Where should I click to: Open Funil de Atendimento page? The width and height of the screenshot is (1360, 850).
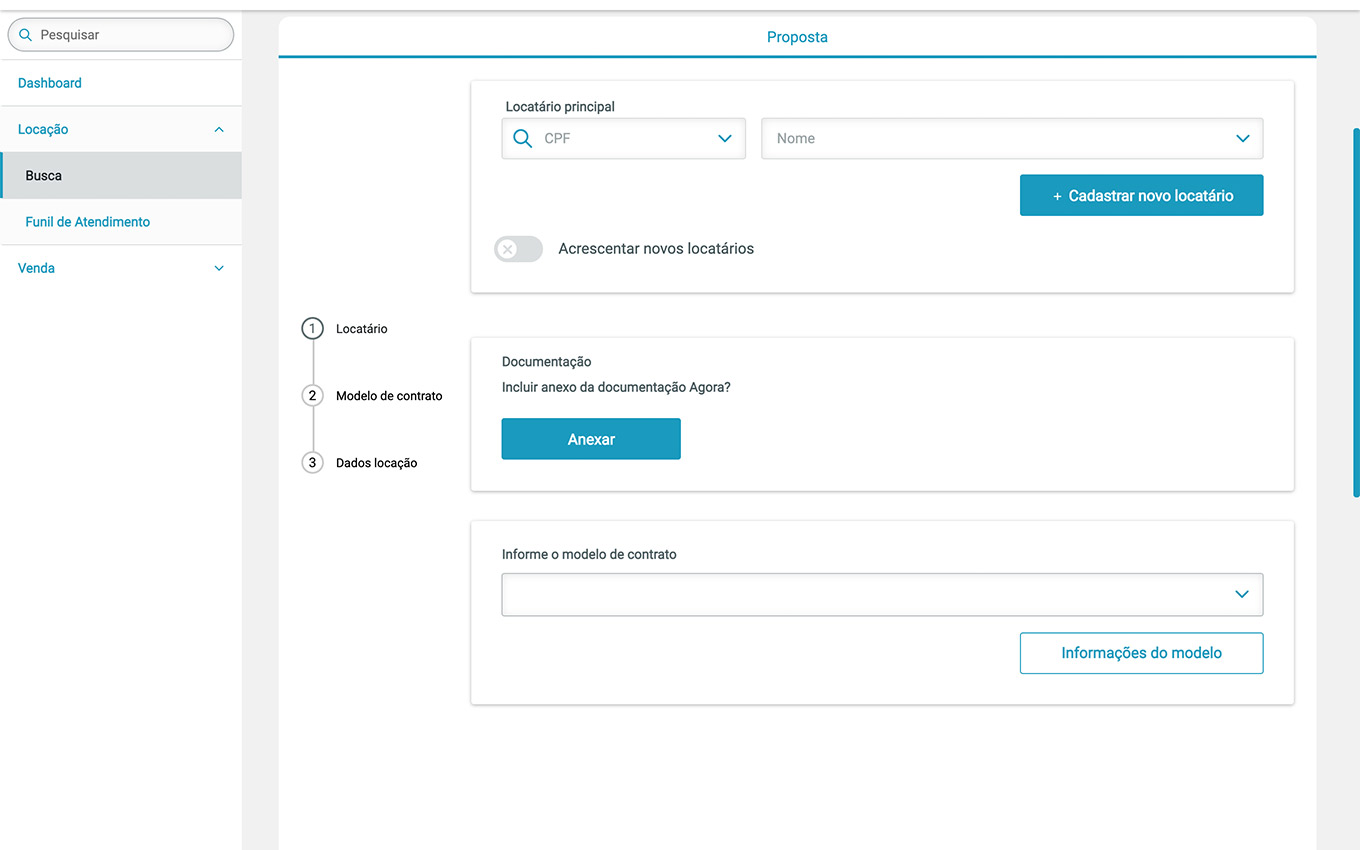click(88, 222)
